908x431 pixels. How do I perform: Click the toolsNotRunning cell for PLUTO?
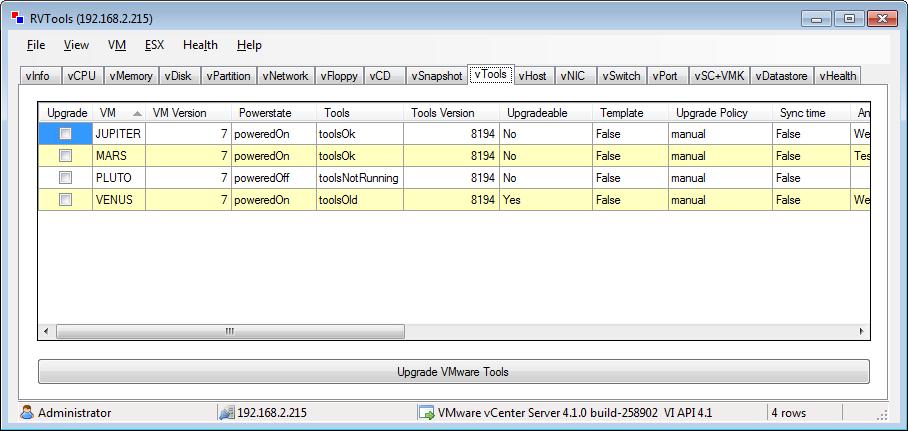click(360, 178)
